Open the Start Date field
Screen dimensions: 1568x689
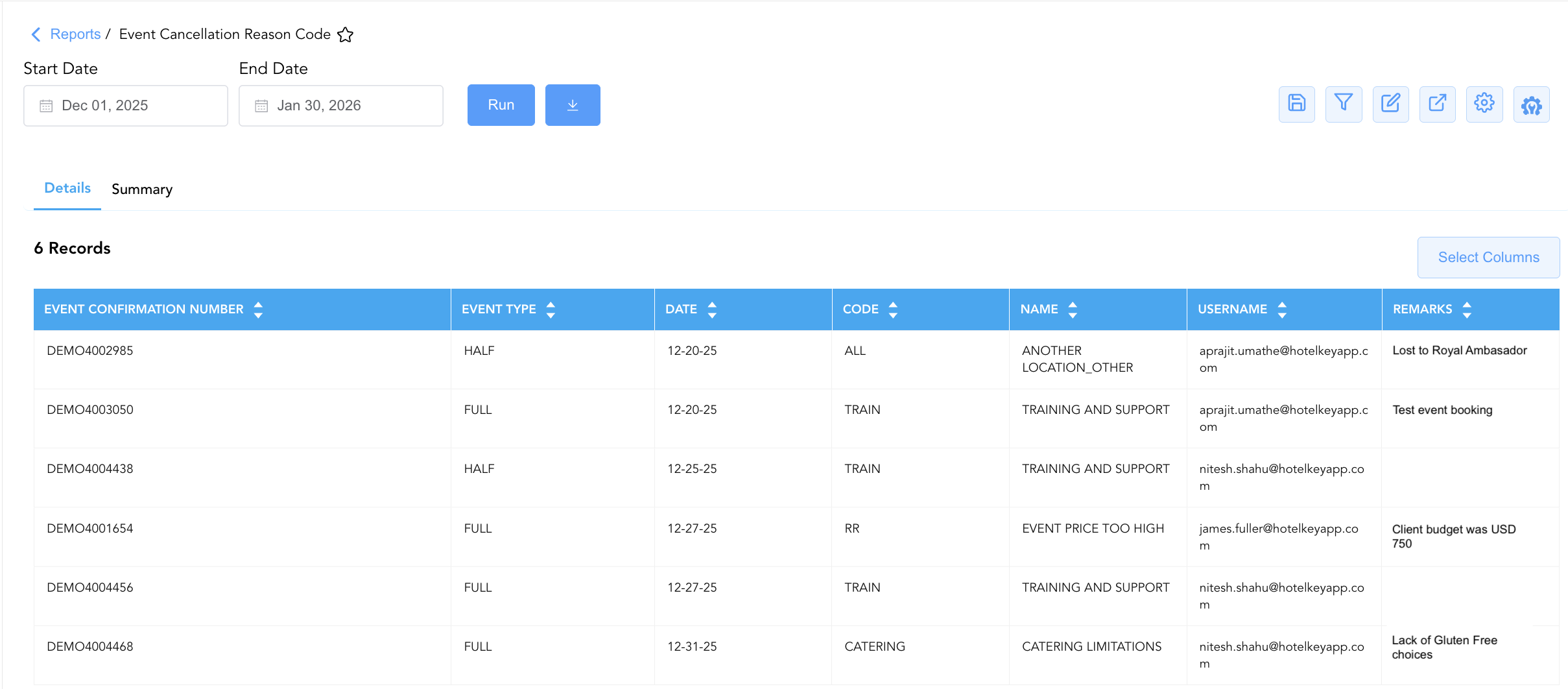[126, 106]
